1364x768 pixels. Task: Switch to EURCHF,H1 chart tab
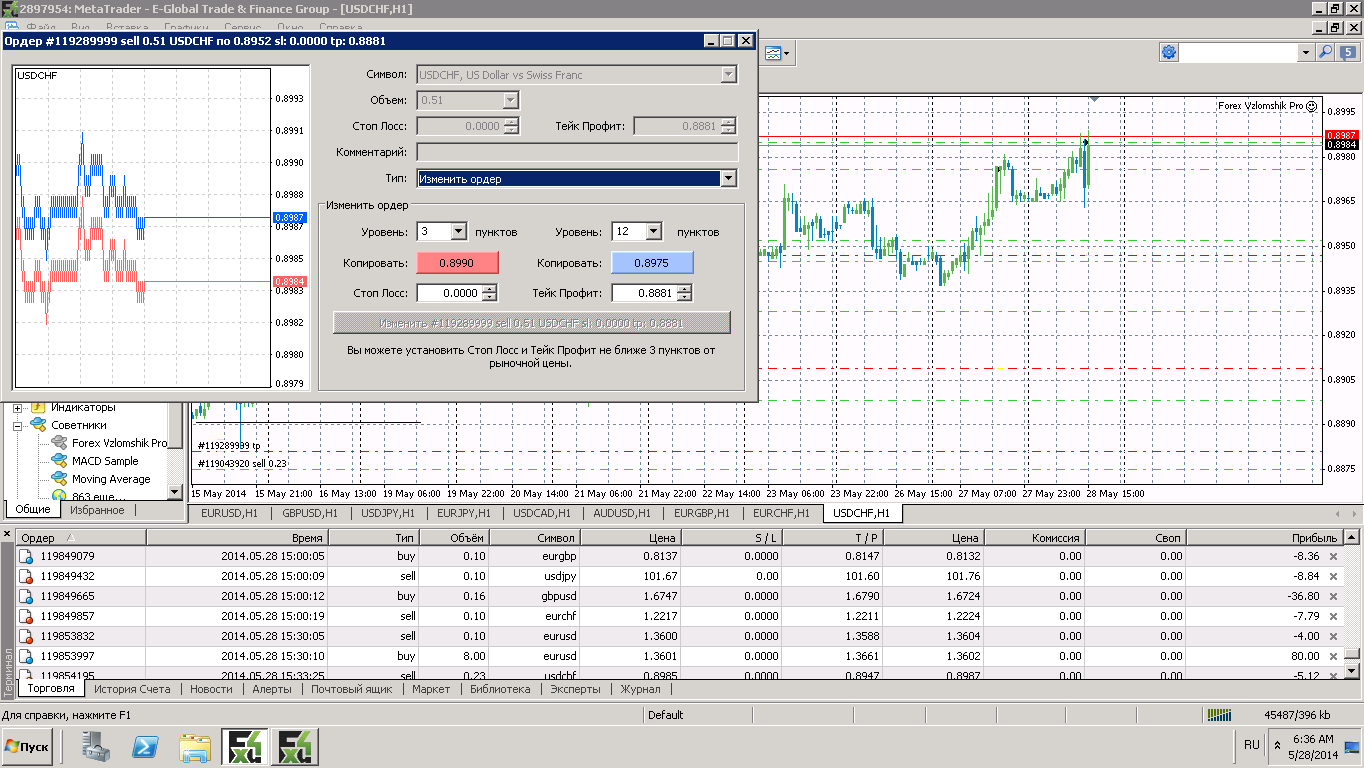pos(783,513)
